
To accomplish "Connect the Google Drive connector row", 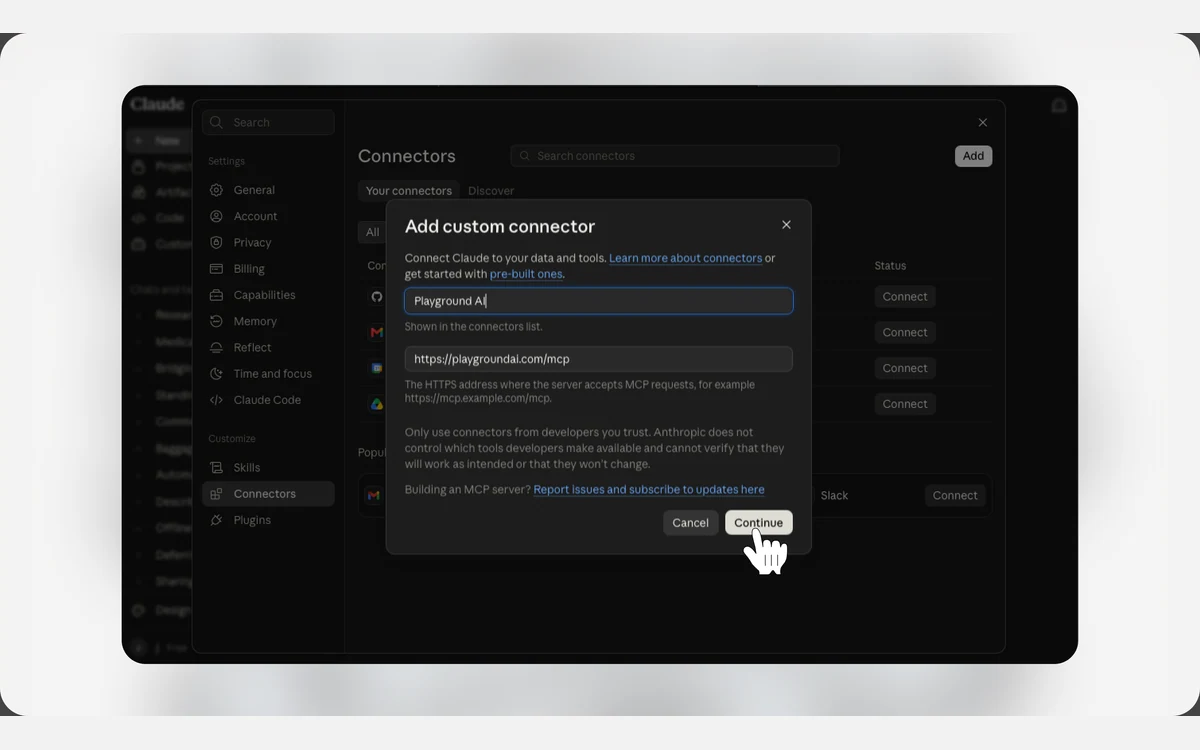I will pos(905,404).
